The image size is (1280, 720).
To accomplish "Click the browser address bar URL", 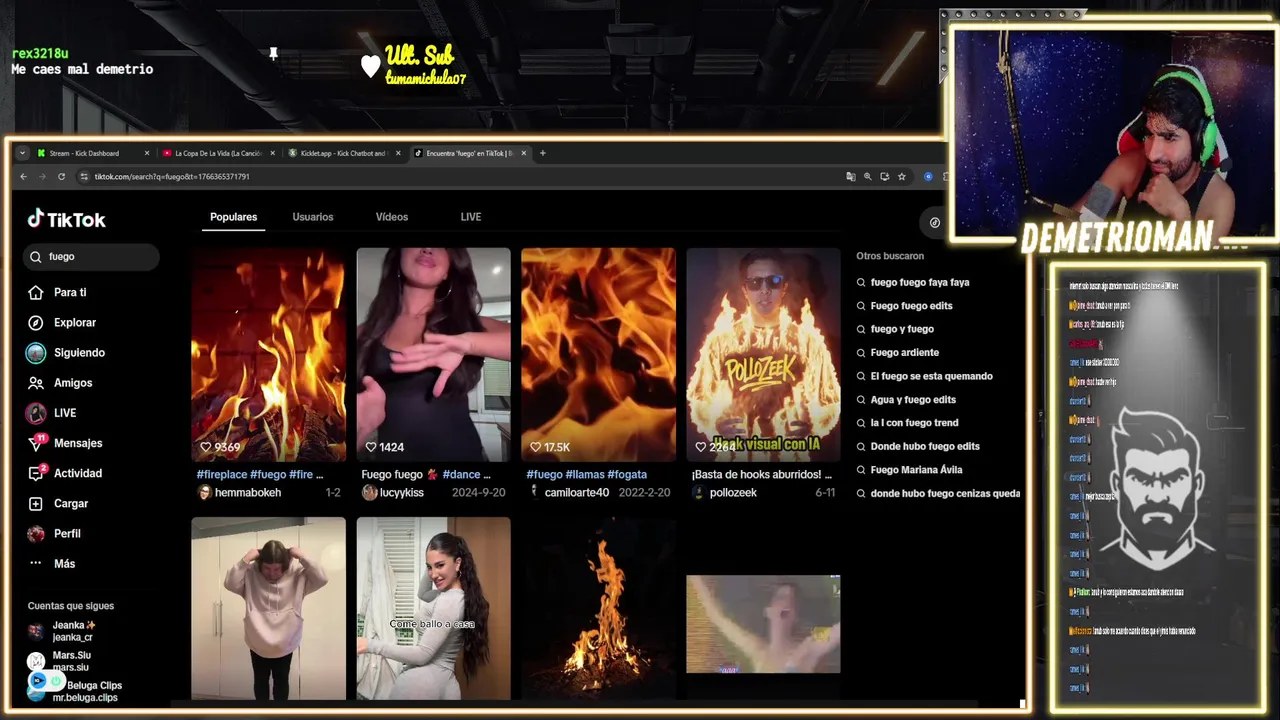I will 172,176.
